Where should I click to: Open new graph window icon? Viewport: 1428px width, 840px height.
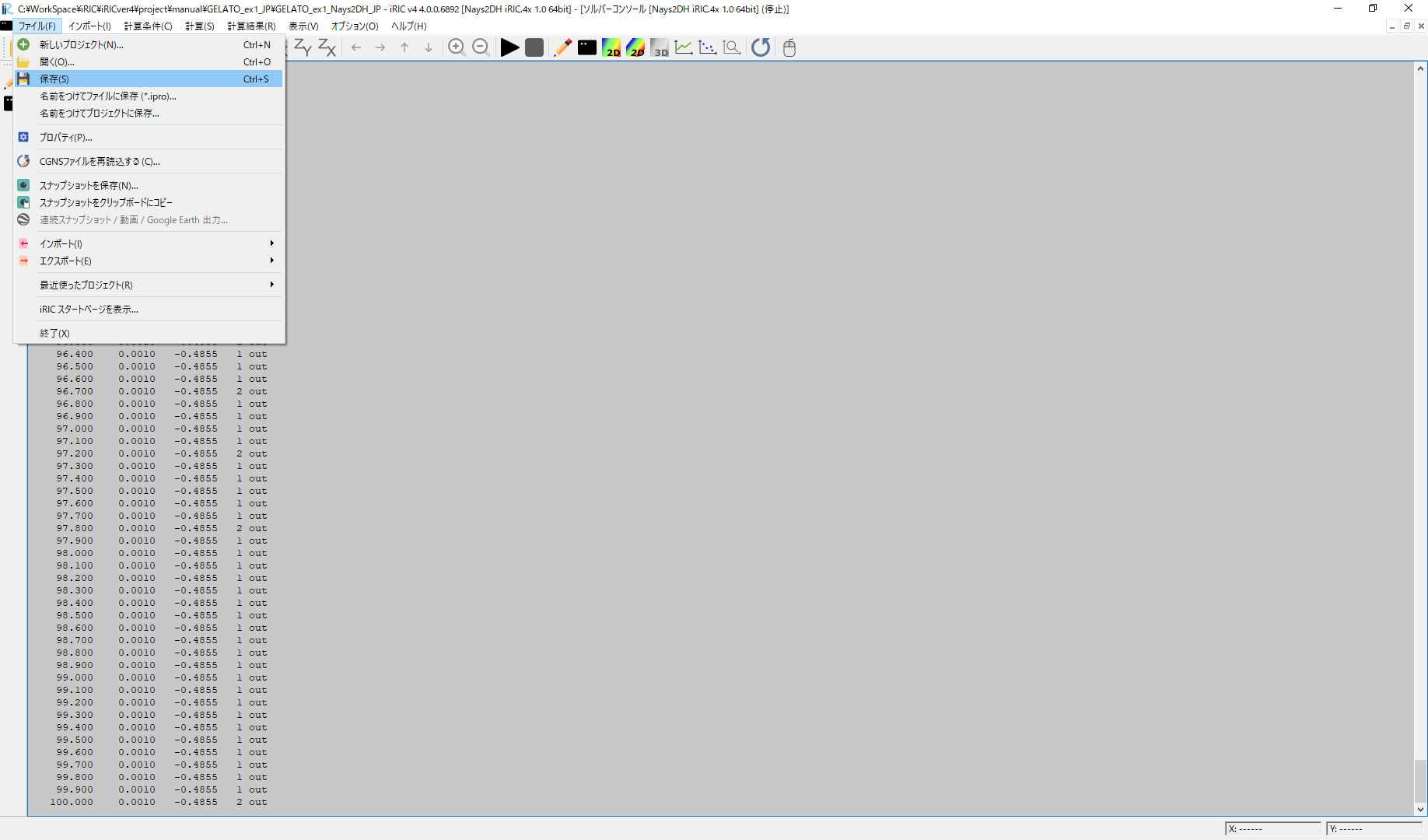click(x=684, y=47)
